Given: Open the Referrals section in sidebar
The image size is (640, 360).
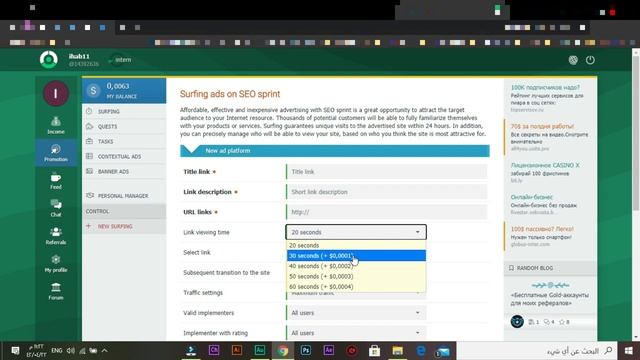Looking at the screenshot, I should pos(56,236).
